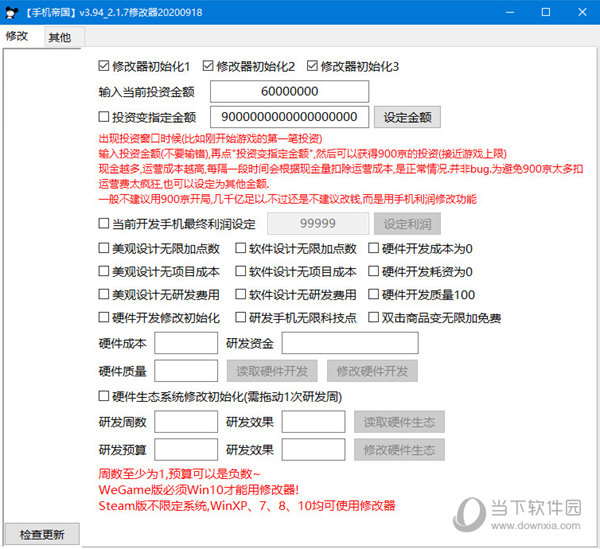Click 研发效果 field beside 研发周数
Screen dimensions: 600x549
(x=313, y=422)
